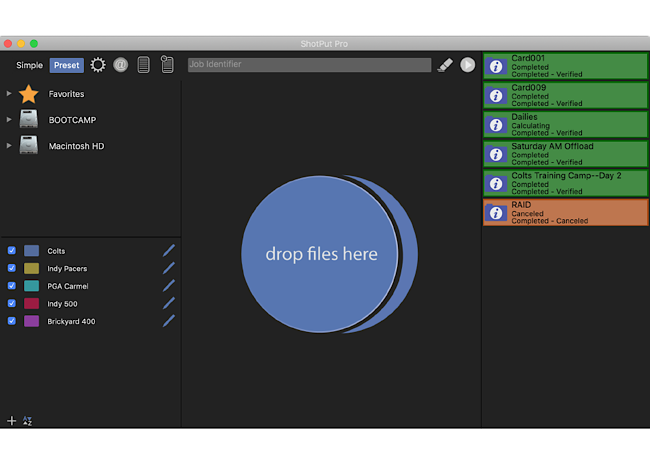Open info icon for canceled RAID job
Screen dimensions: 650x466
point(496,212)
